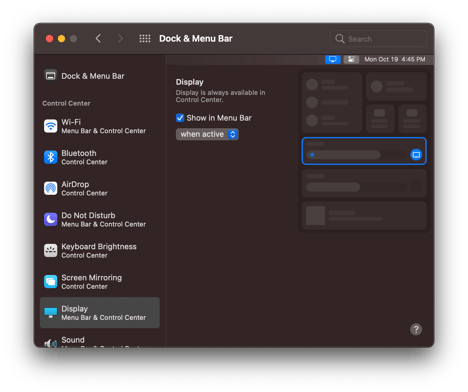Screen dimensions: 468x392
Task: Open the Bluetooth settings row
Action: pos(100,157)
